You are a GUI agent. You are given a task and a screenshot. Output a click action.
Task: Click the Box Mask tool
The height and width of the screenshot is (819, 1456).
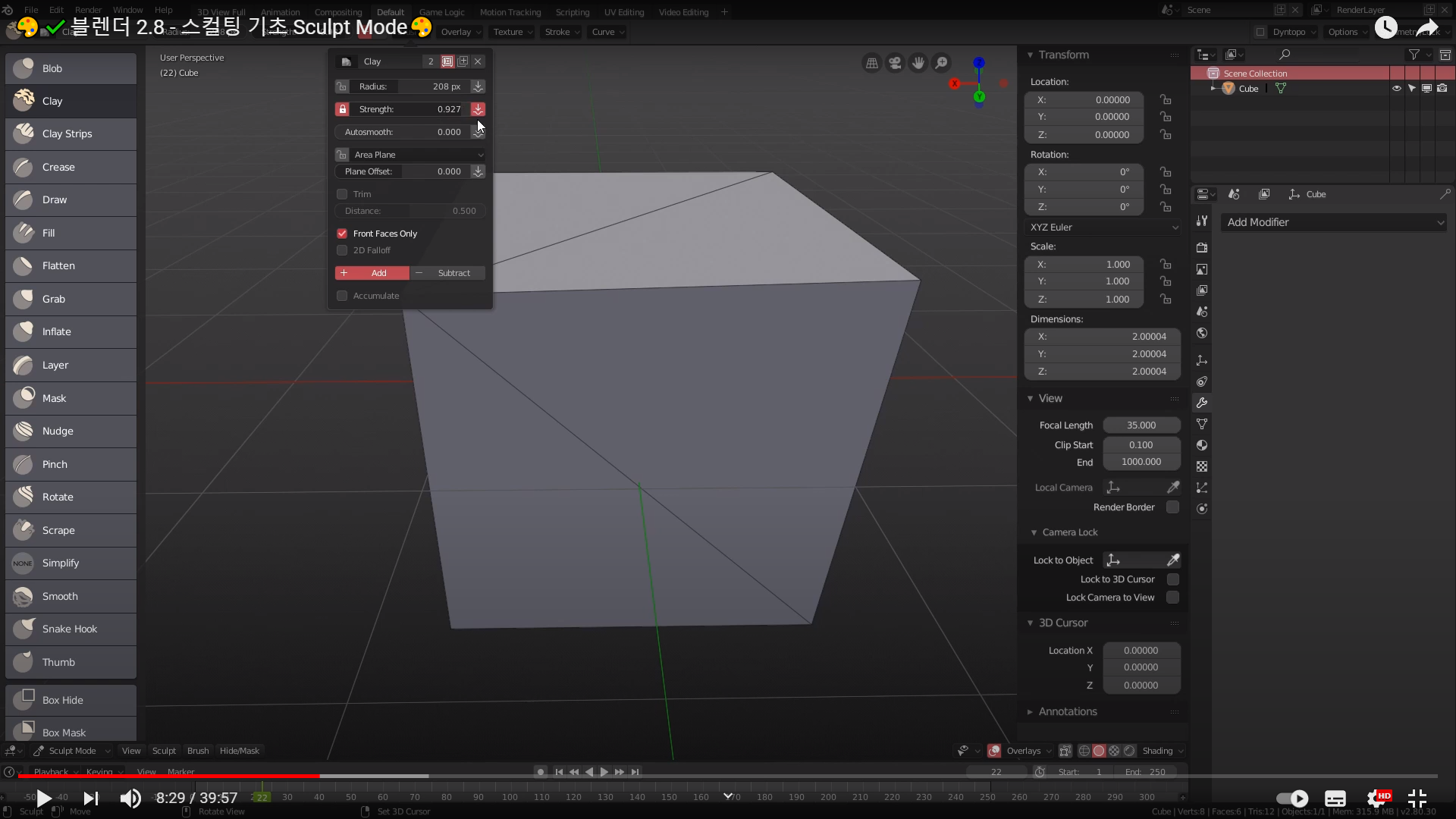click(x=70, y=732)
